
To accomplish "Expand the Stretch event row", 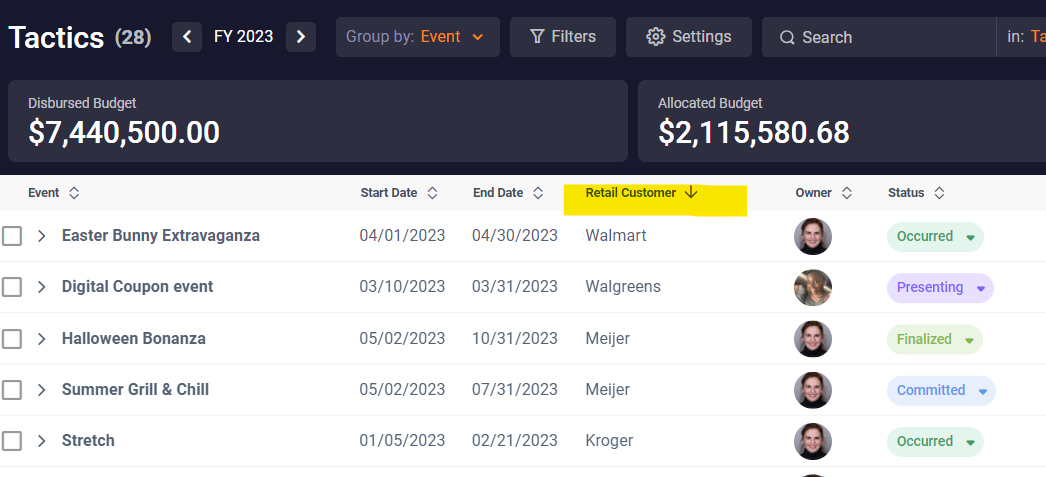I will tap(42, 441).
